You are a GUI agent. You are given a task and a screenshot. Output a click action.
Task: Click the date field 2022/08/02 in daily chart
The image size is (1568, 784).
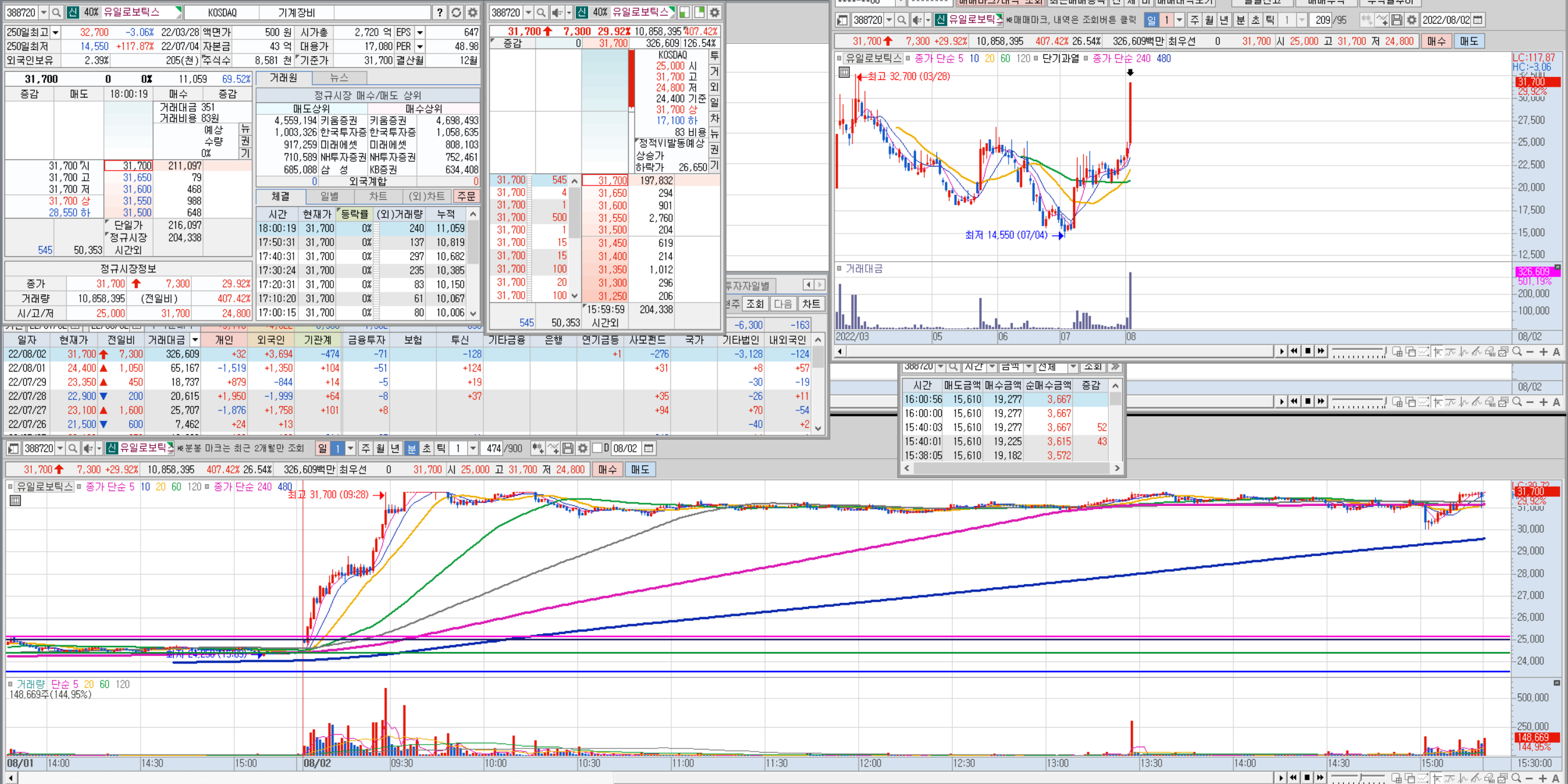[1446, 21]
